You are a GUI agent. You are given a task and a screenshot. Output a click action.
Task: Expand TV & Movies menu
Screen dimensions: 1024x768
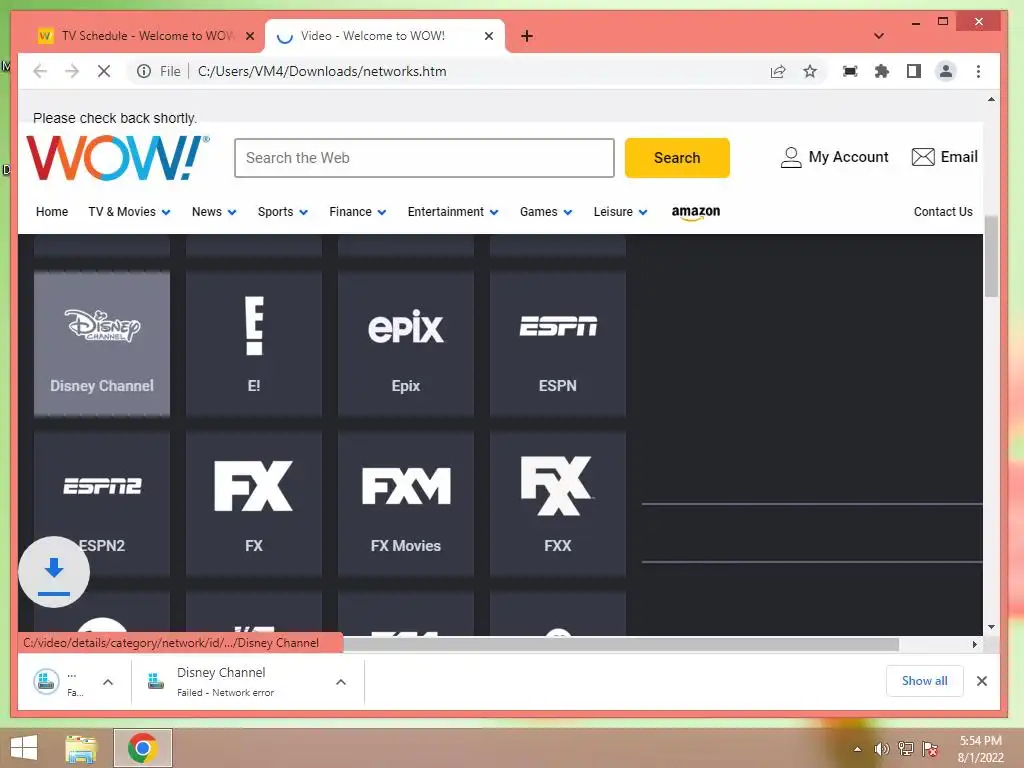pos(129,212)
